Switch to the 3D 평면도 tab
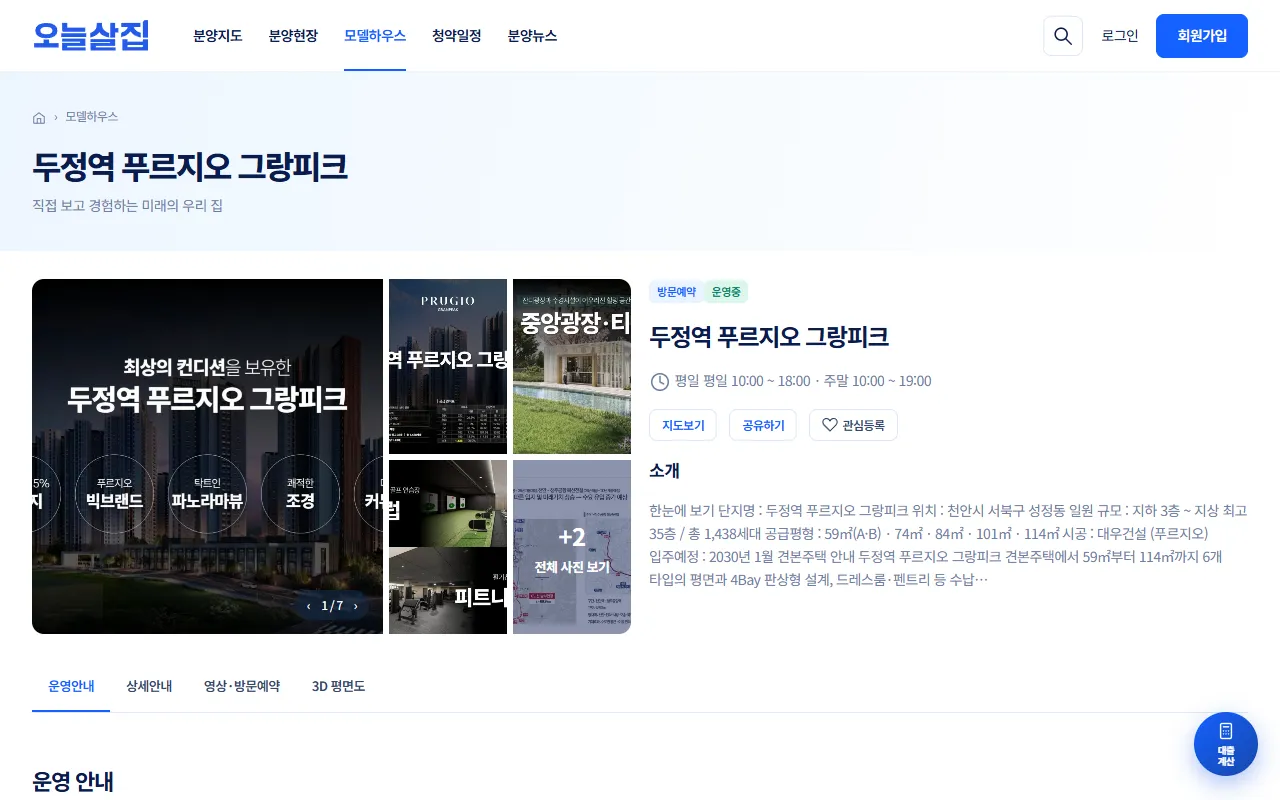This screenshot has width=1280, height=800. point(338,686)
